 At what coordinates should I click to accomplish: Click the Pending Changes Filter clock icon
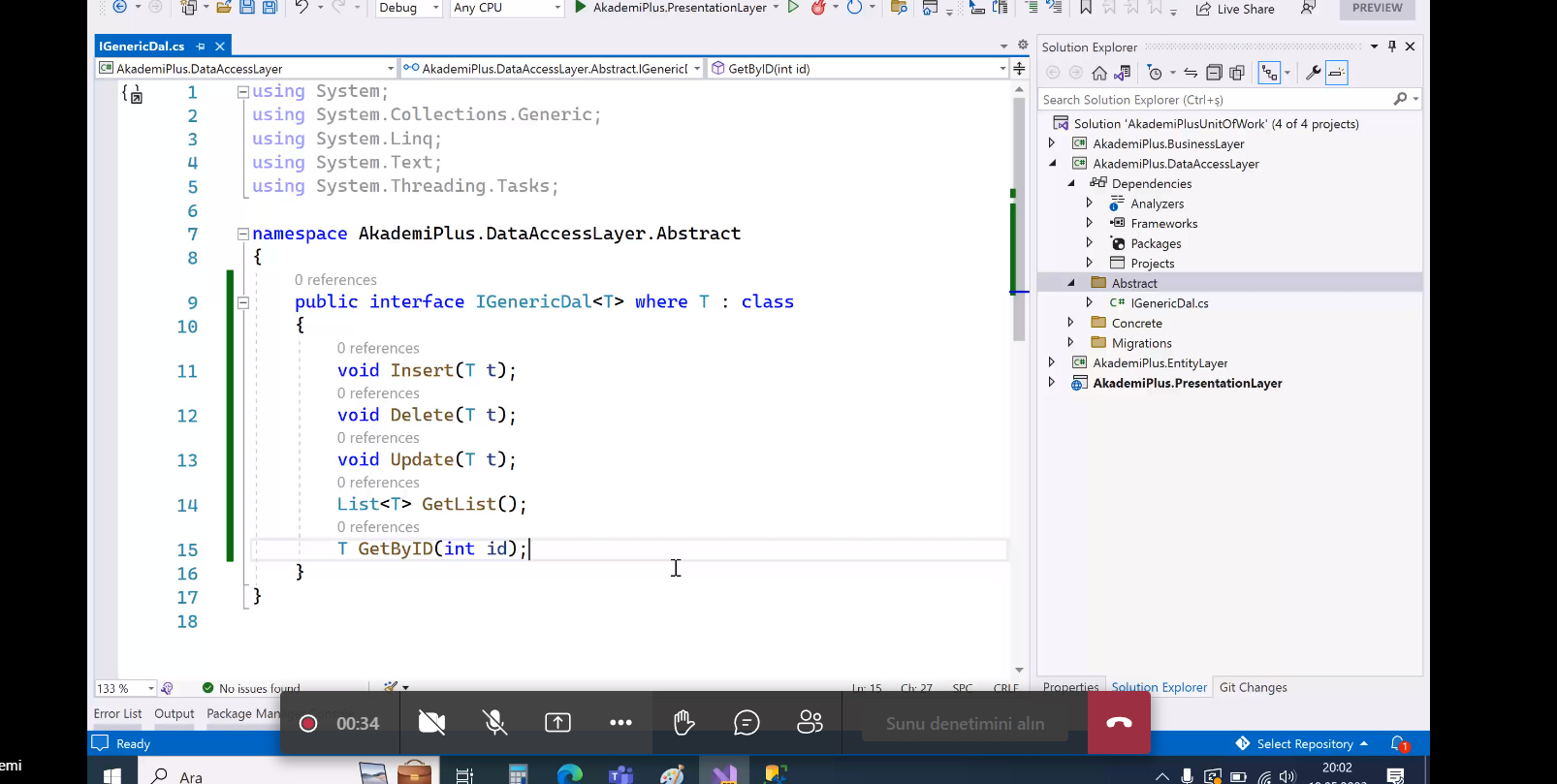(1155, 73)
